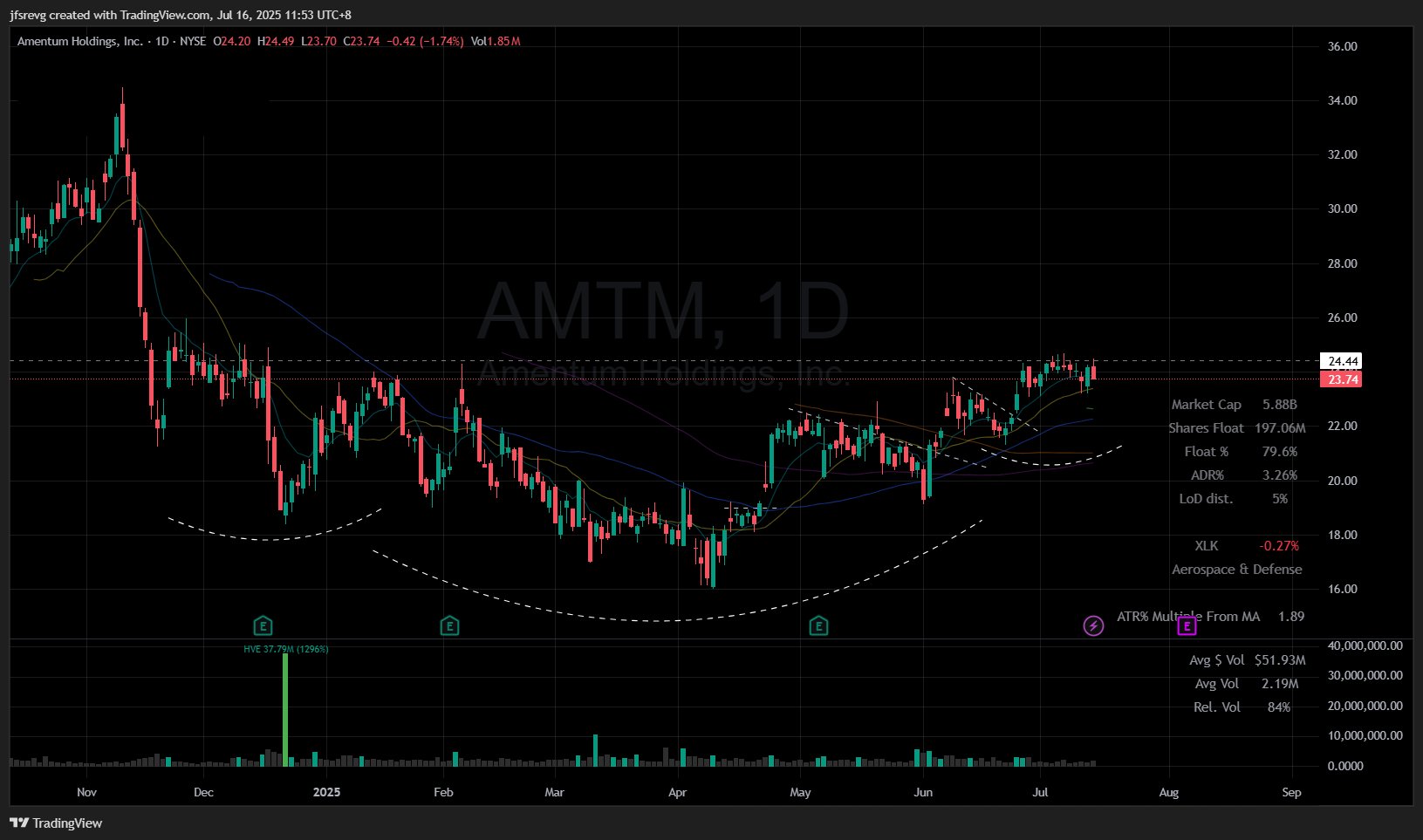The height and width of the screenshot is (840, 1423).
Task: Click the Mar label on time axis
Action: (554, 792)
